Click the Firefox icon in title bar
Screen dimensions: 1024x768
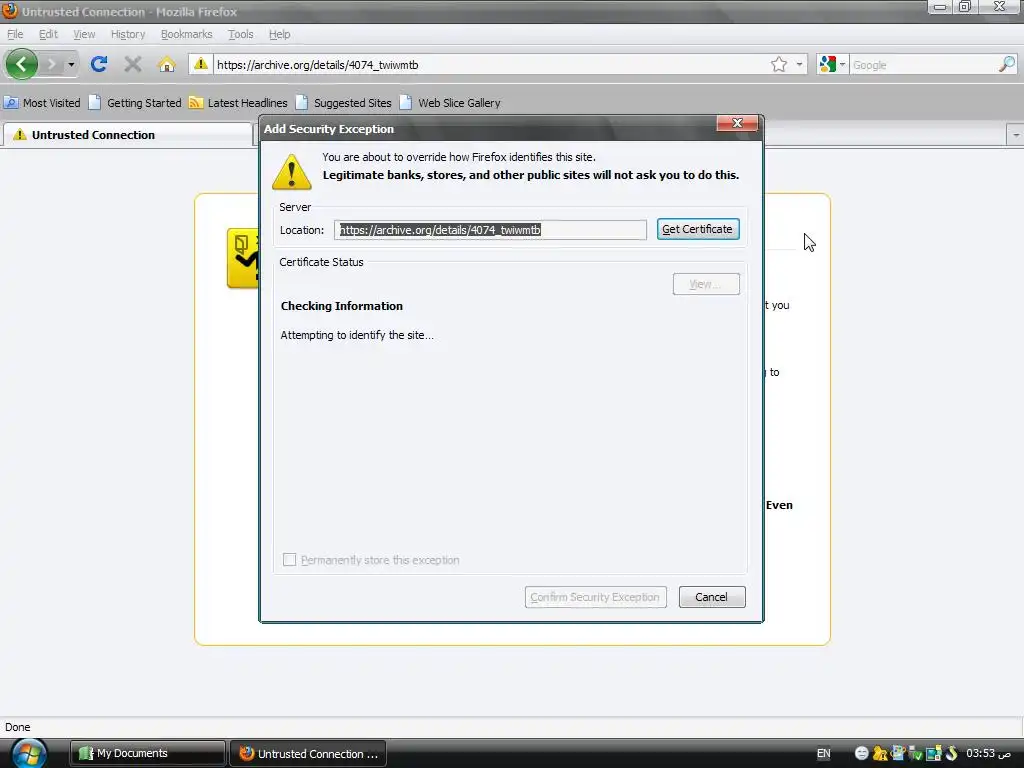click(x=10, y=11)
